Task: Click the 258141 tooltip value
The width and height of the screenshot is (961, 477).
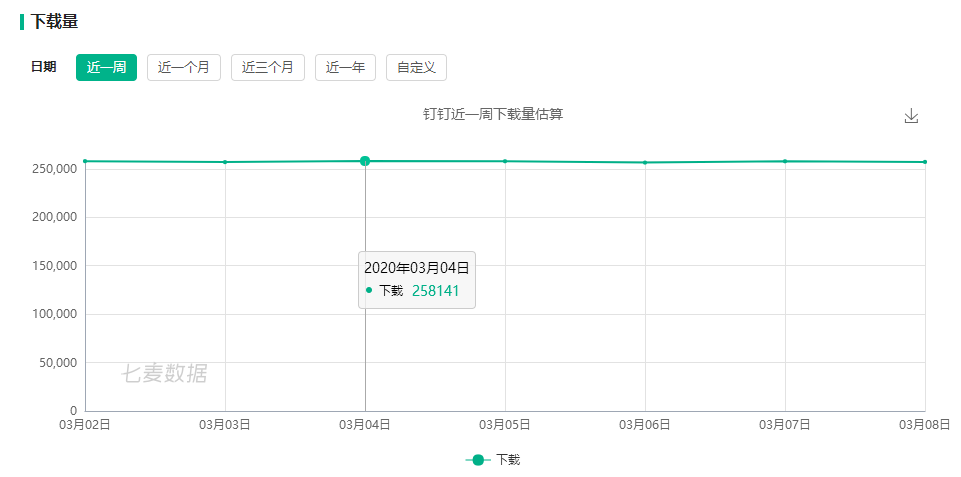Action: (436, 291)
